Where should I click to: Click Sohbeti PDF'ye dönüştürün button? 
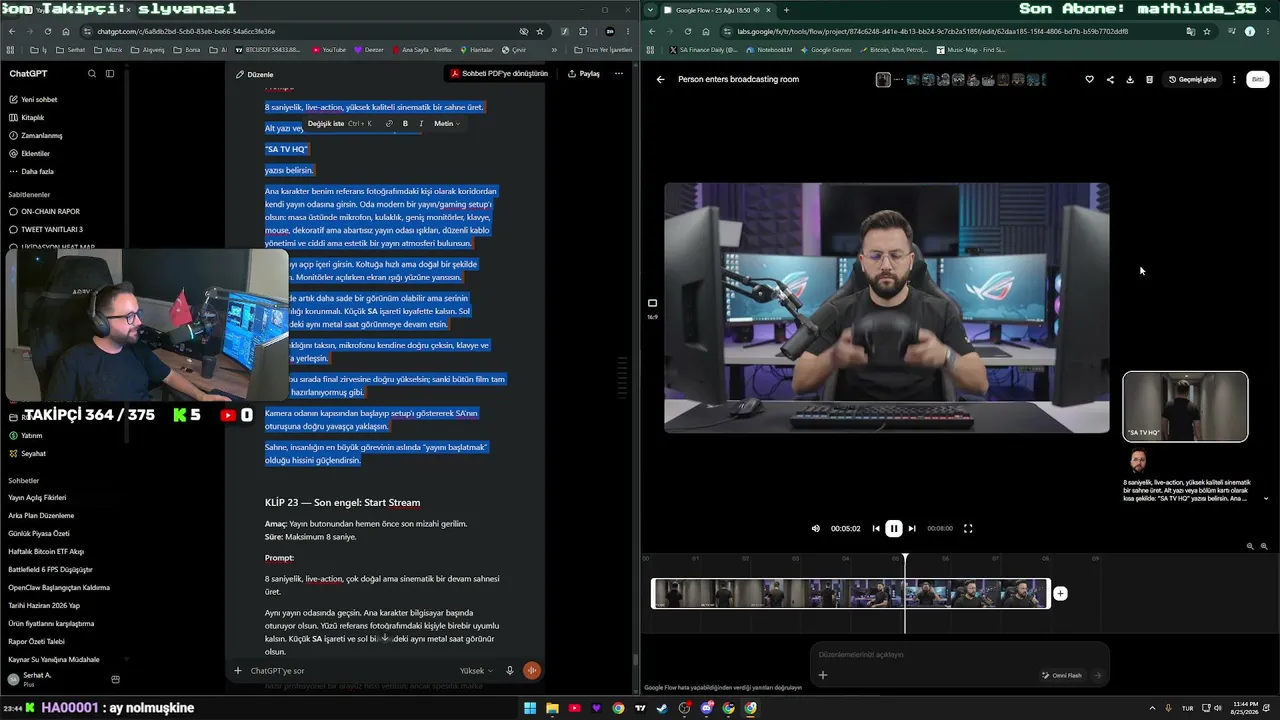[498, 73]
